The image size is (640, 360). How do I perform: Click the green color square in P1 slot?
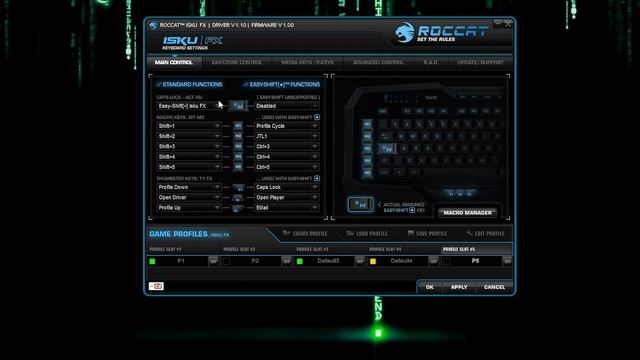tap(153, 261)
